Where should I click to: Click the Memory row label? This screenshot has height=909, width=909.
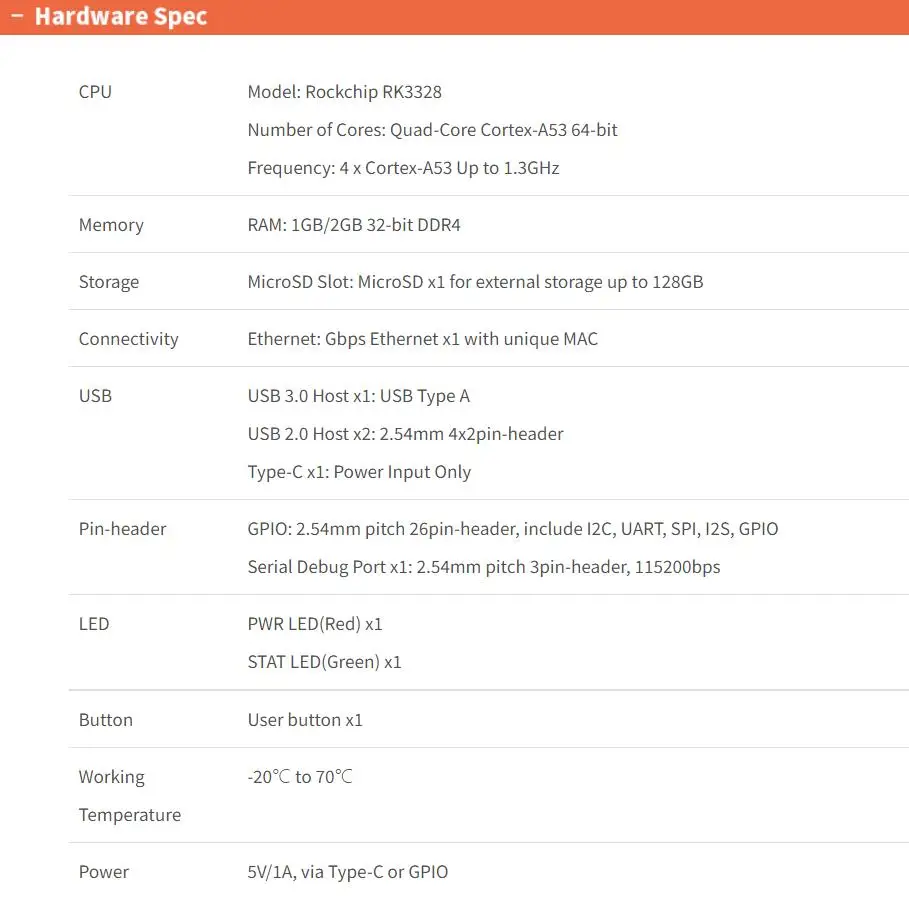(111, 225)
